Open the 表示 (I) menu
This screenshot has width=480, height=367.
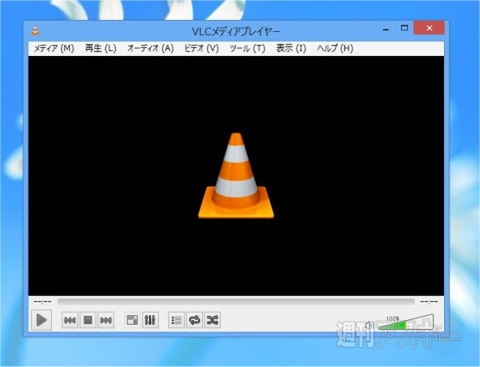[x=291, y=48]
